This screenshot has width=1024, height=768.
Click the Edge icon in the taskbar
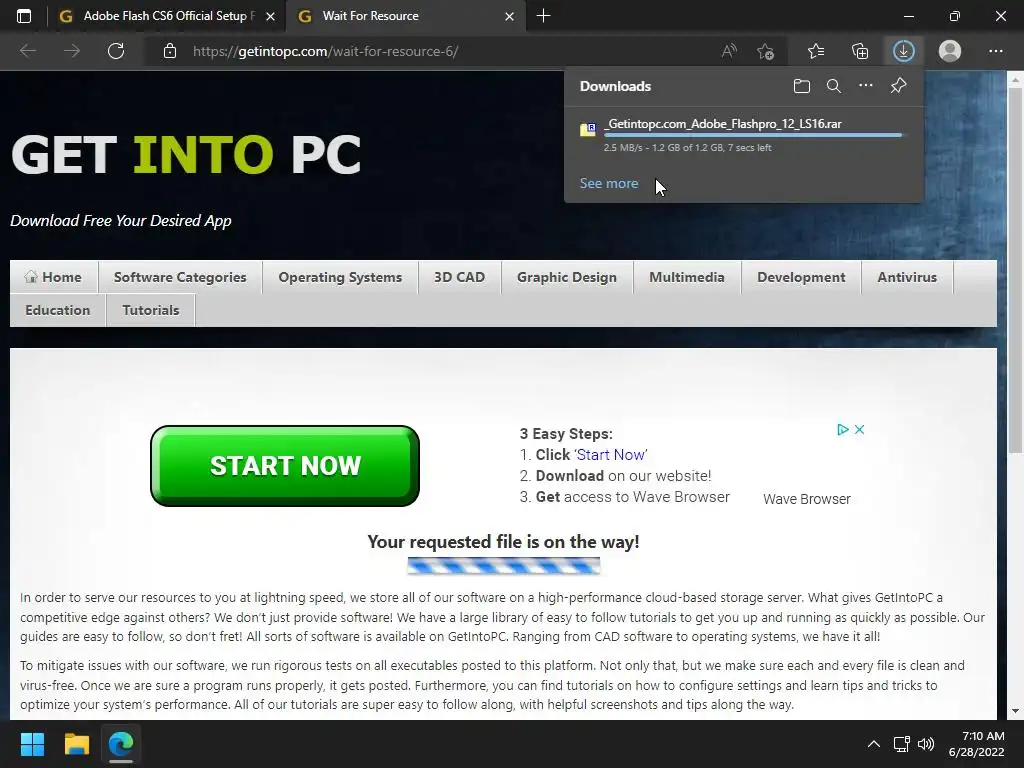(x=121, y=744)
